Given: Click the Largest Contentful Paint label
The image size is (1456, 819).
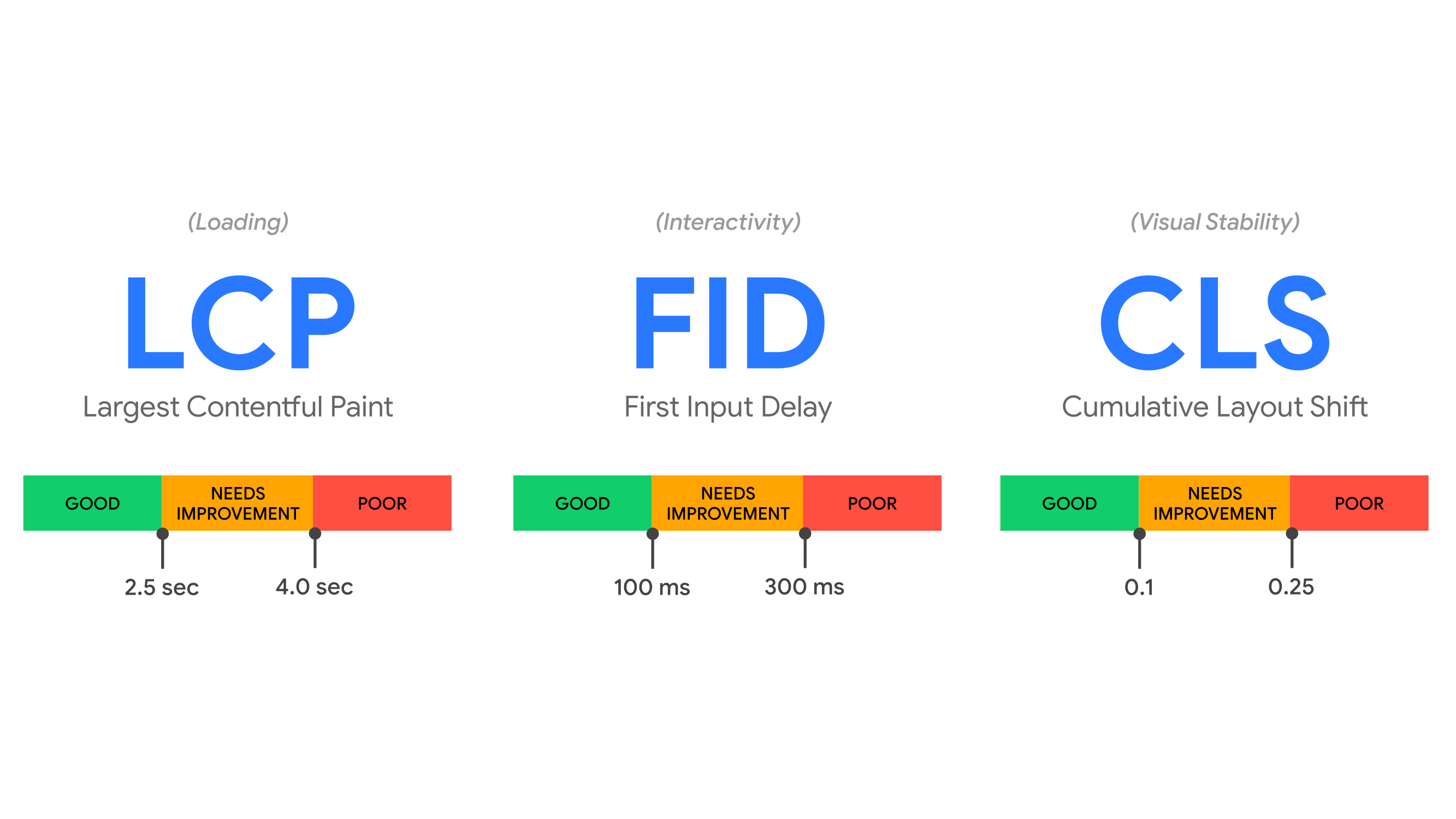Looking at the screenshot, I should 238,407.
